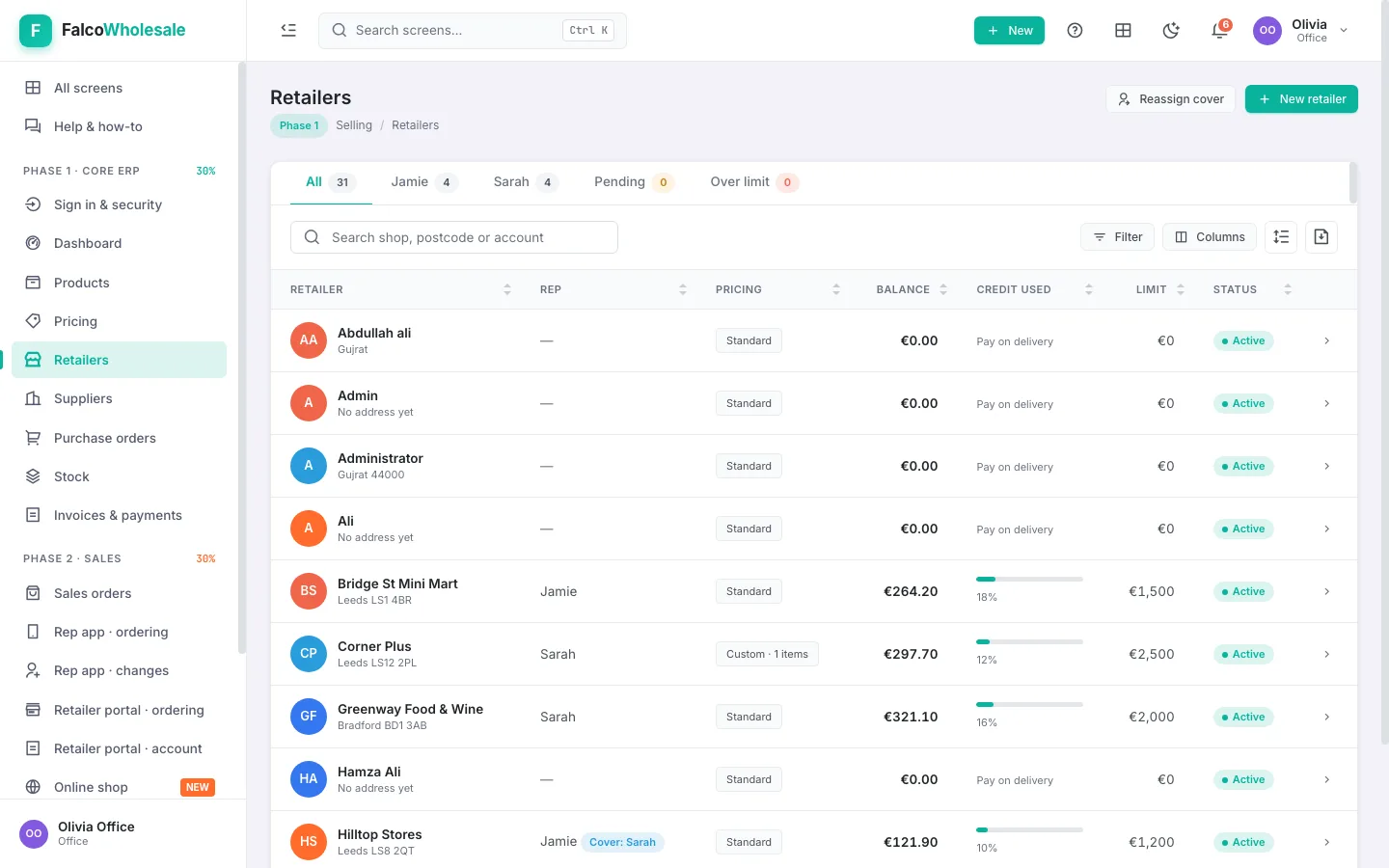Open the Columns selector

(x=1210, y=237)
